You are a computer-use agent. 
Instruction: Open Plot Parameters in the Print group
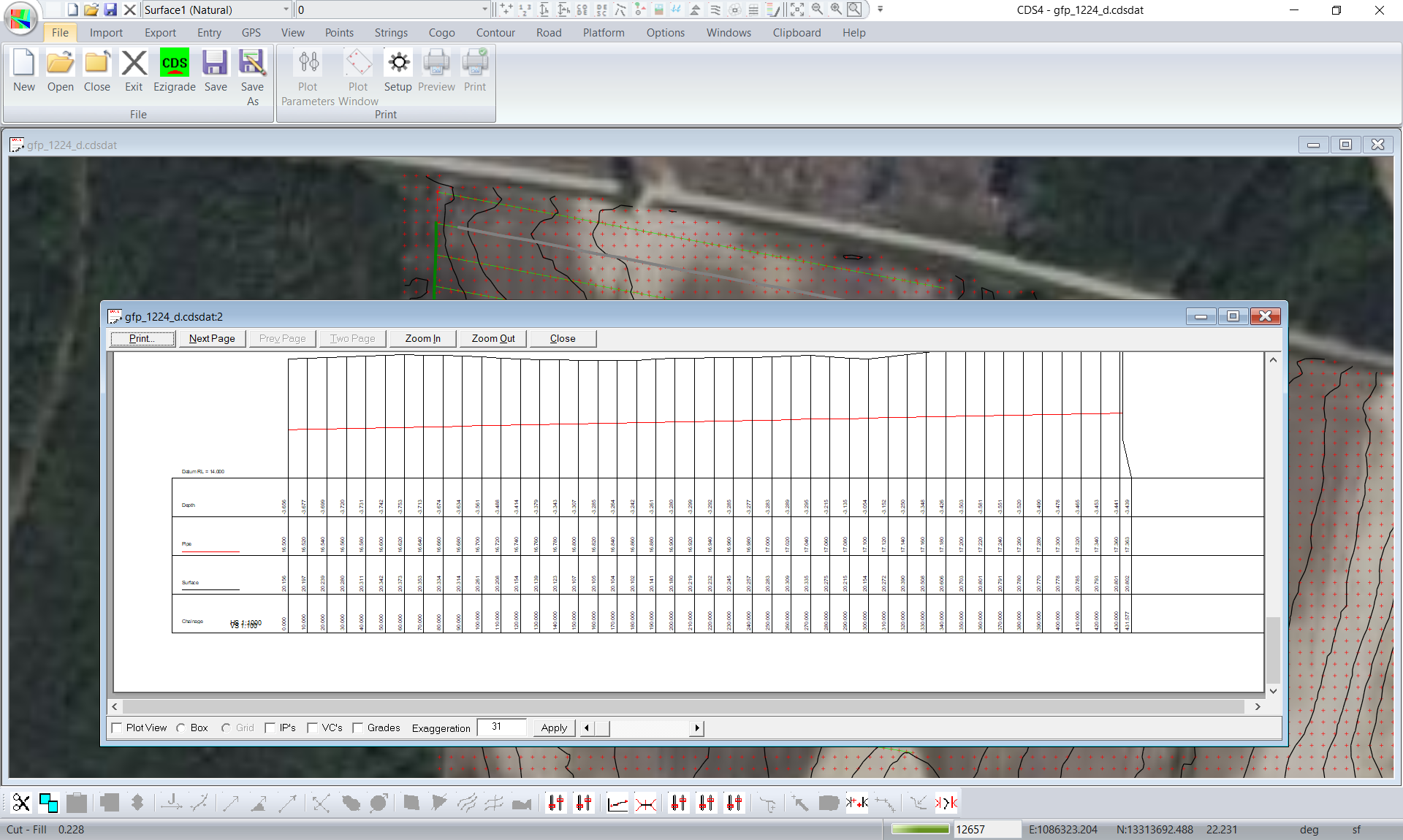(308, 64)
